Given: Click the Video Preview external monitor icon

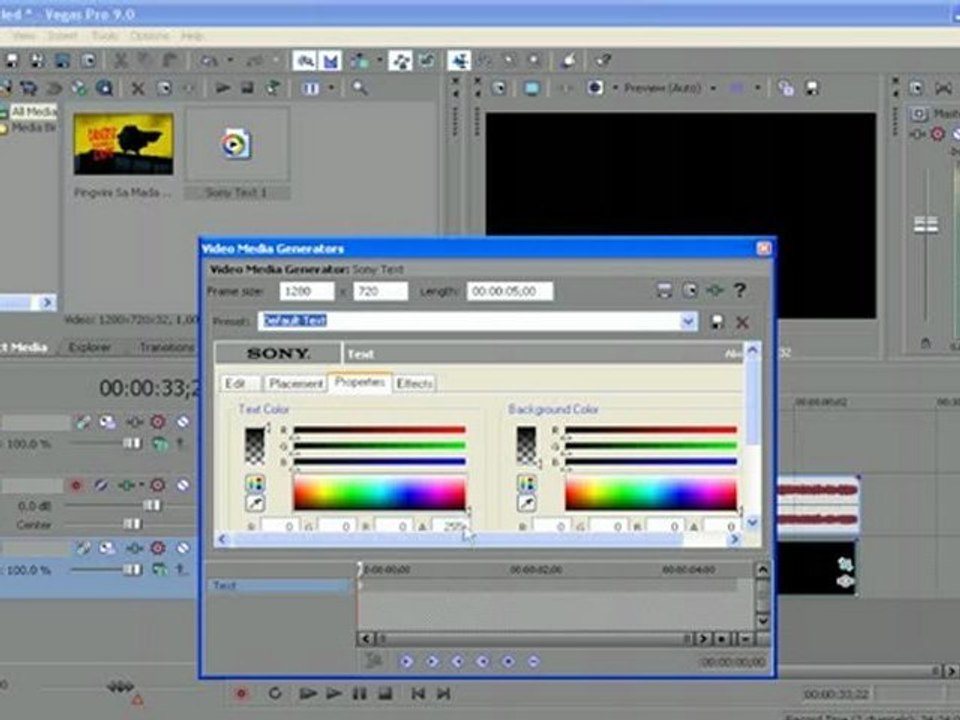Looking at the screenshot, I should pyautogui.click(x=531, y=88).
